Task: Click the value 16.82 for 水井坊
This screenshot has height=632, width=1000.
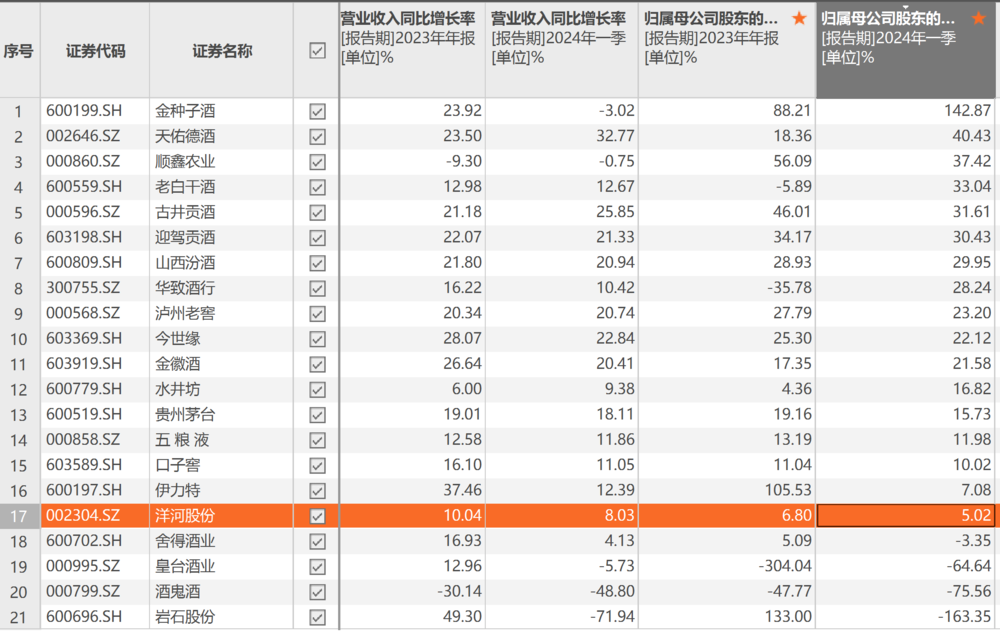Action: pos(972,388)
